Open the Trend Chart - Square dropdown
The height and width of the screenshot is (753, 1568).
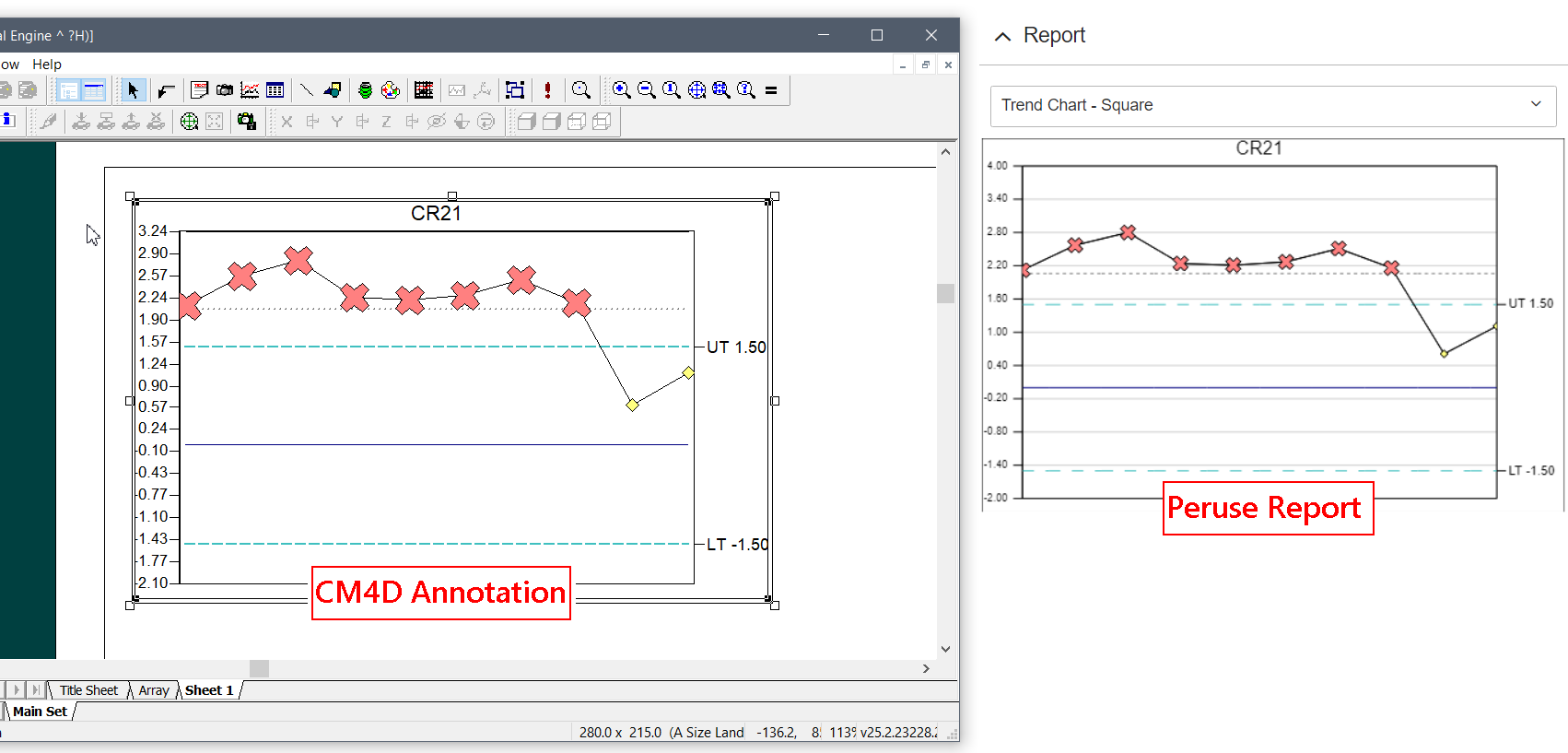click(x=1272, y=105)
